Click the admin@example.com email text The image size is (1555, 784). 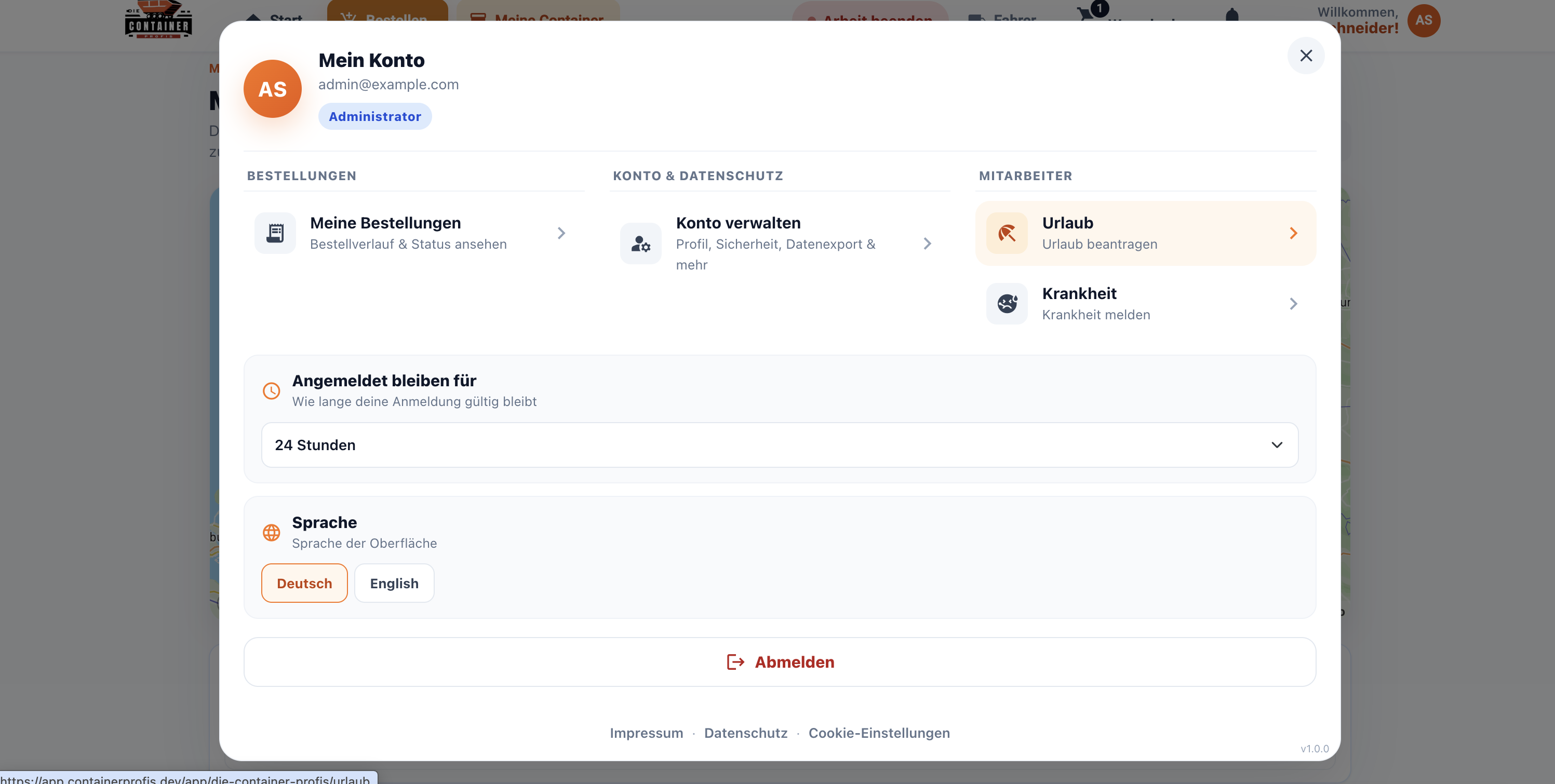[388, 85]
